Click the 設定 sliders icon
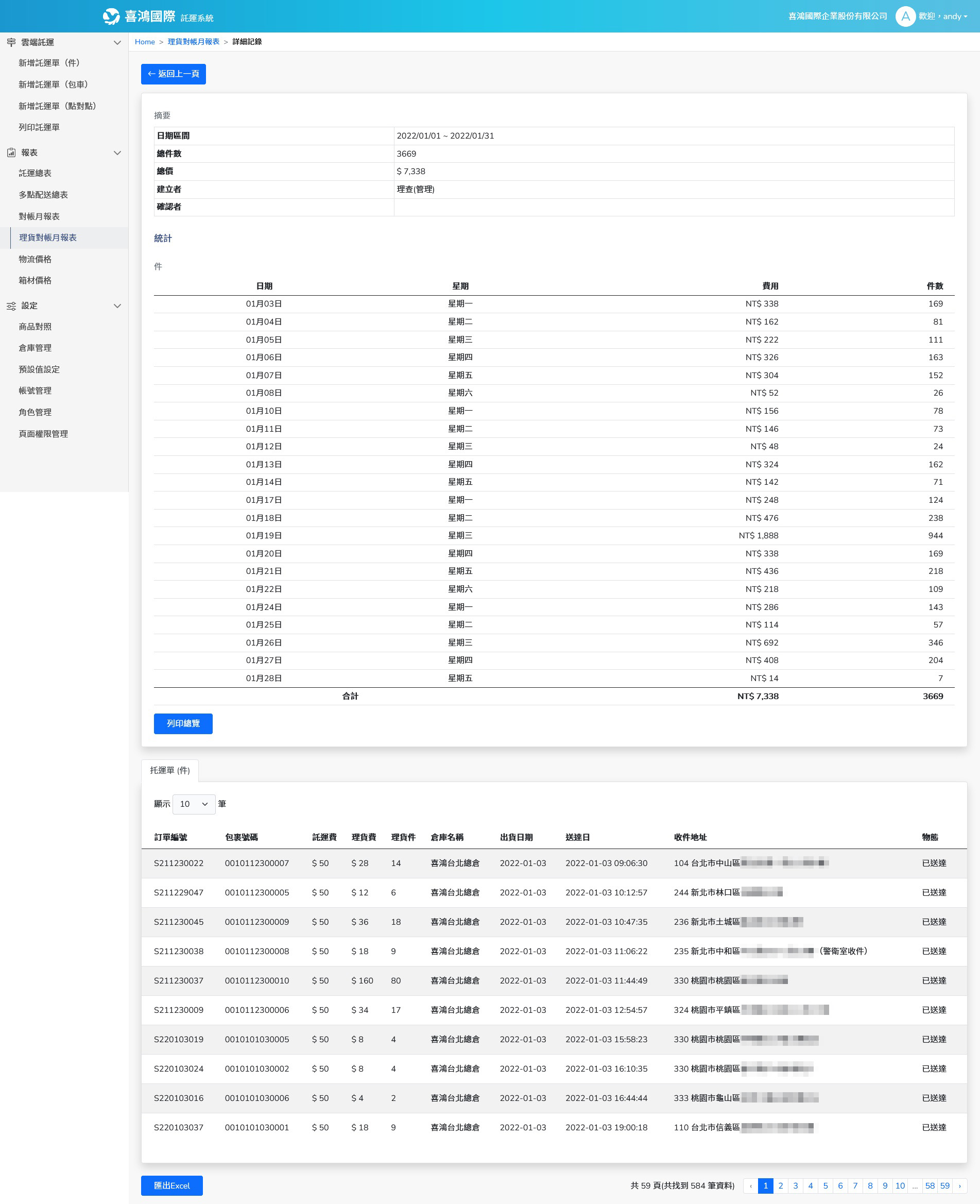The width and height of the screenshot is (980, 1204). click(11, 306)
